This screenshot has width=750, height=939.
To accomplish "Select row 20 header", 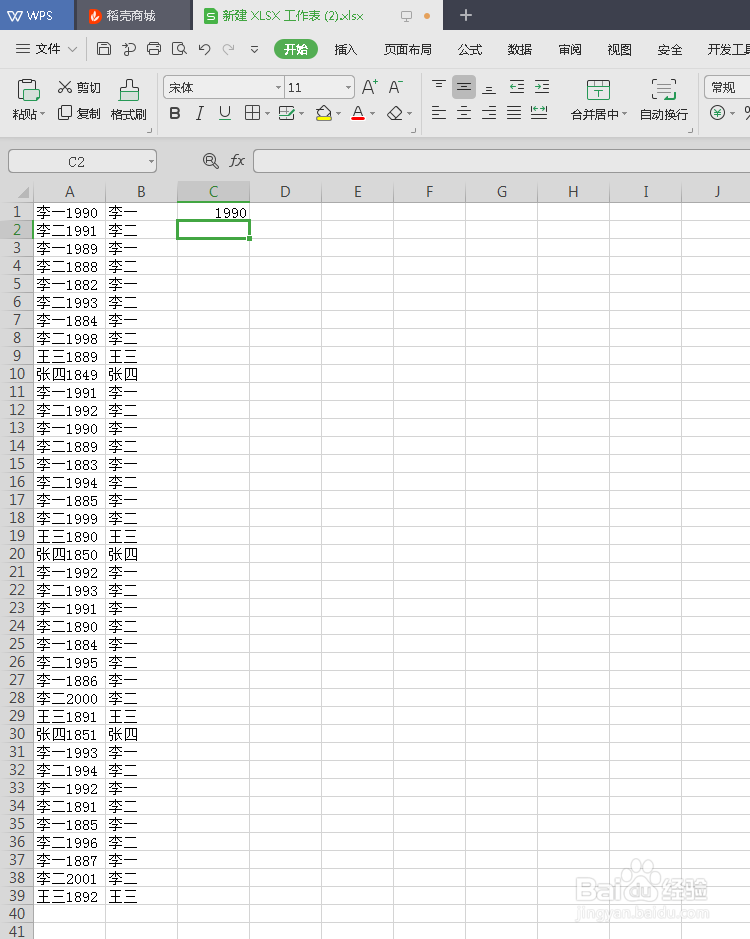I will [x=17, y=554].
